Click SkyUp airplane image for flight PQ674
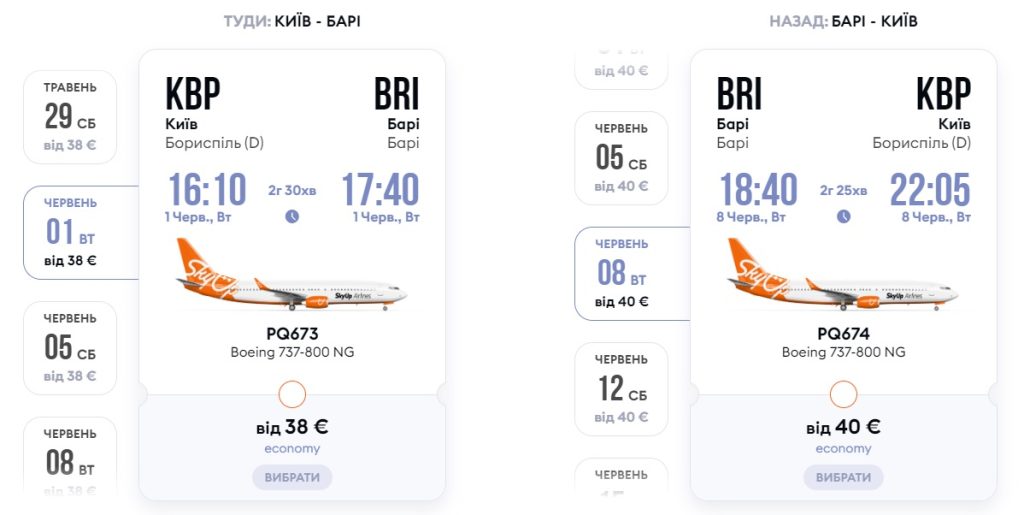Screen dimensions: 1024x515 tap(843, 277)
